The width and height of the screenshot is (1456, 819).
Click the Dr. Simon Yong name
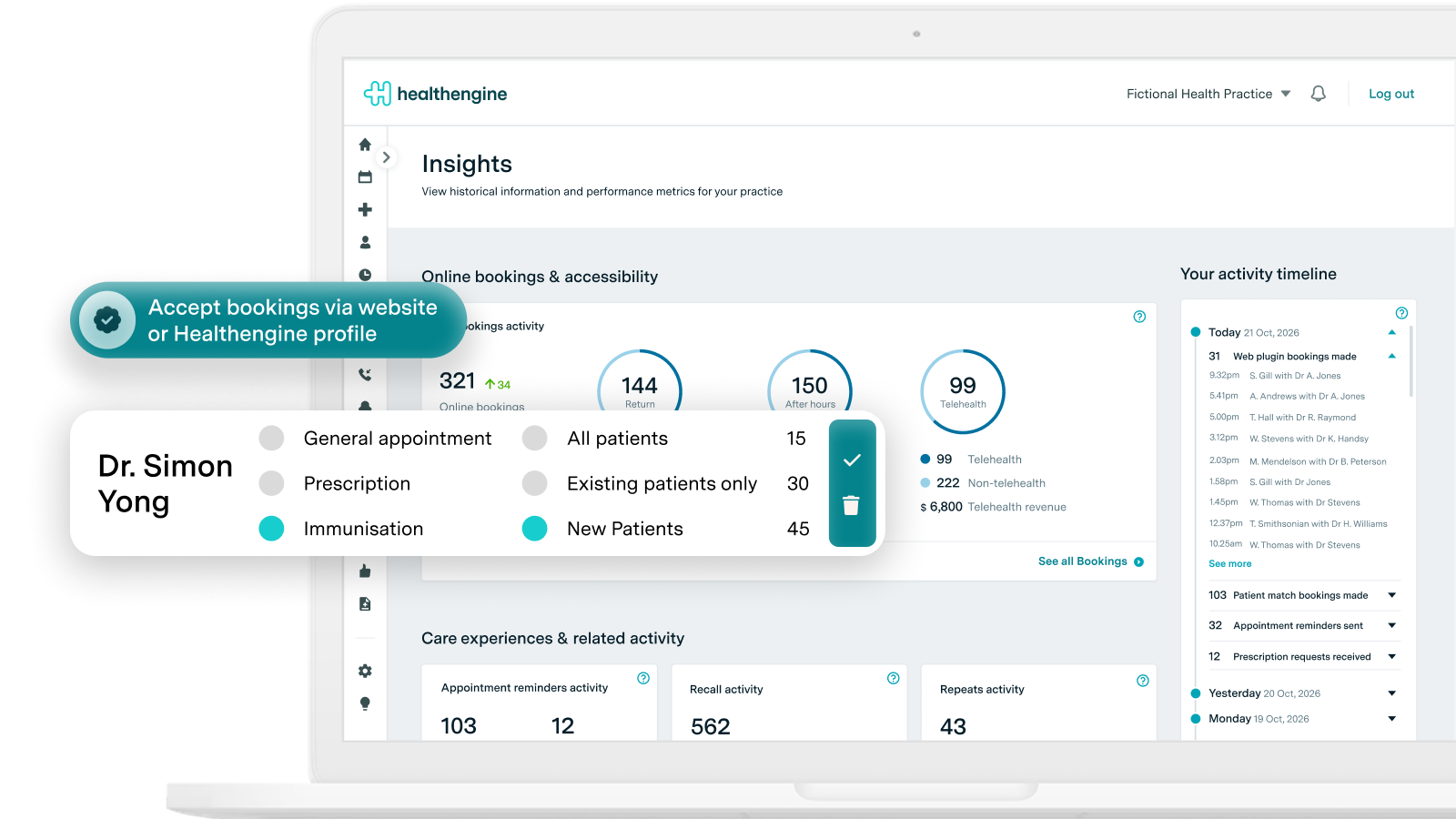165,483
